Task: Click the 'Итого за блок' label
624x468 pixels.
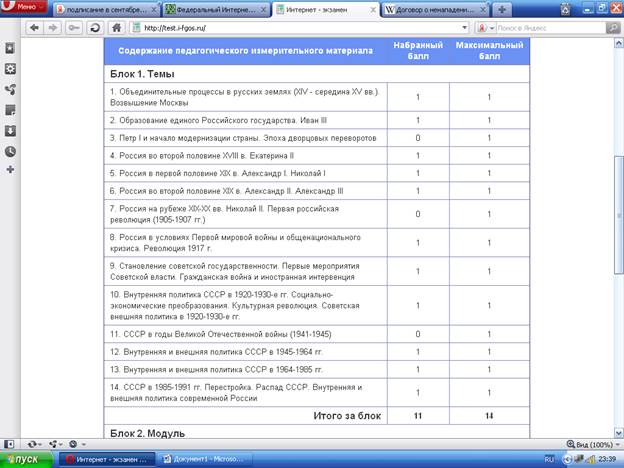Action: click(347, 416)
